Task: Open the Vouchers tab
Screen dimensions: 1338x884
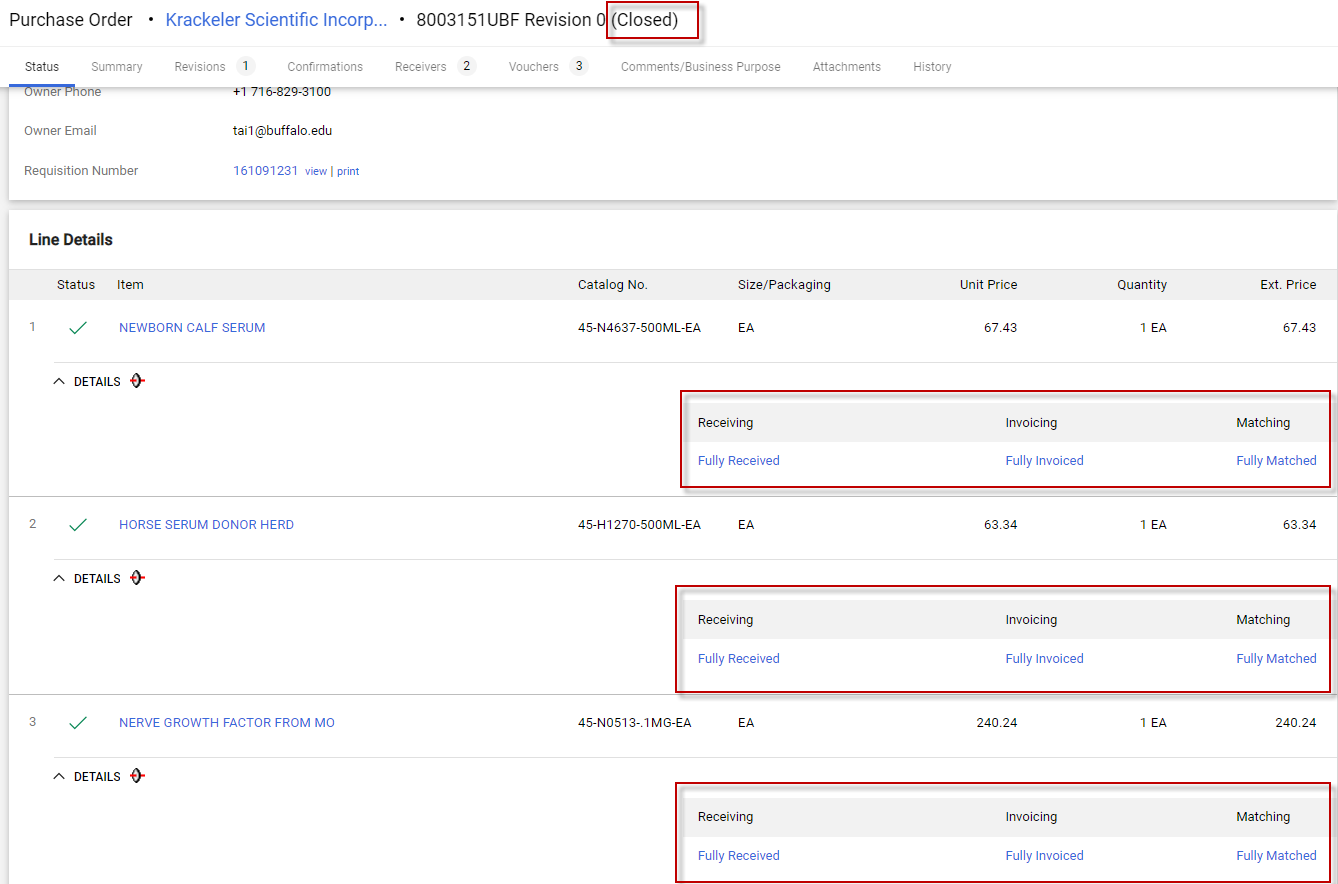Action: point(534,67)
